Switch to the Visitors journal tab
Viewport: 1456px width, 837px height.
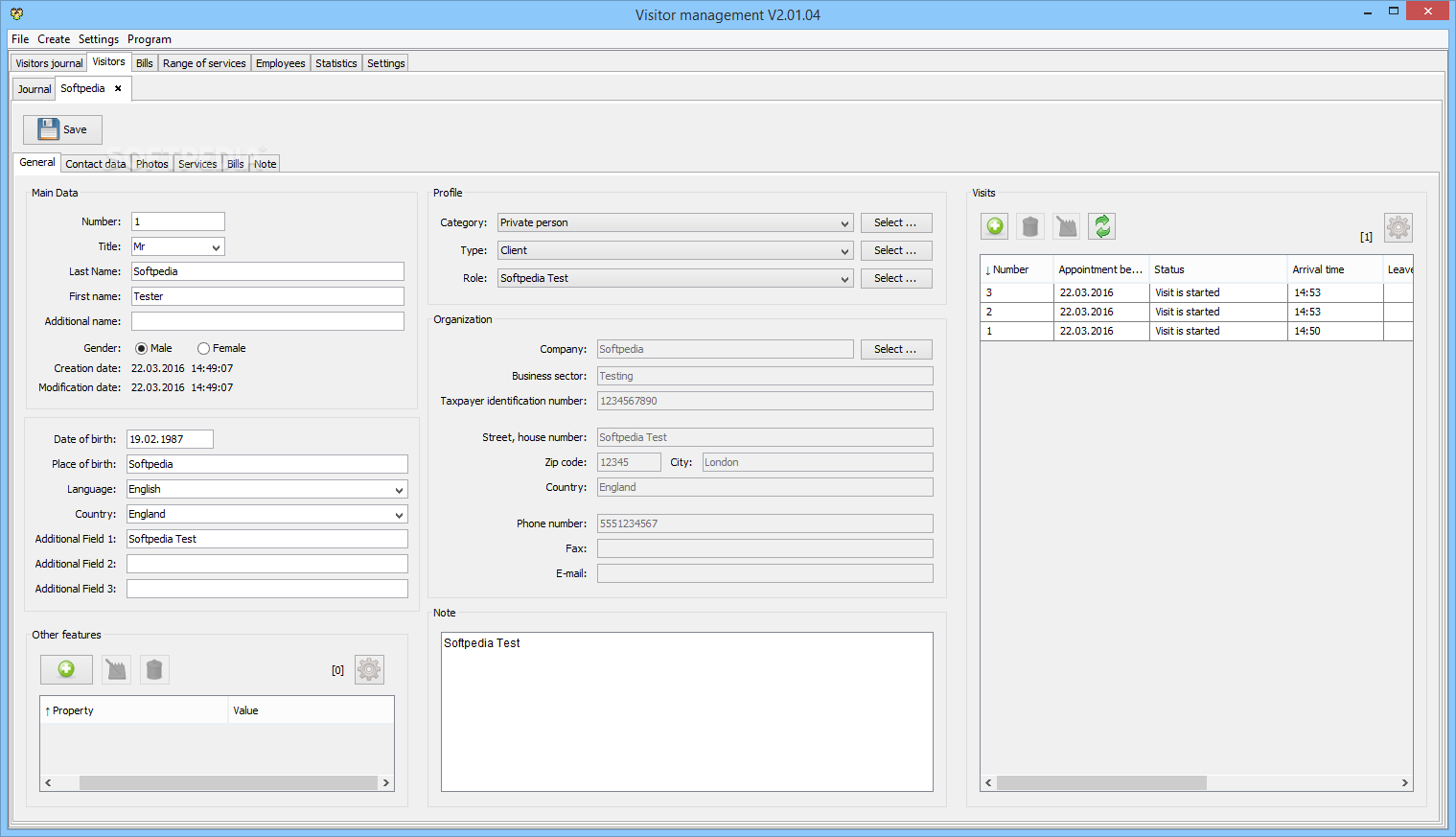click(49, 63)
